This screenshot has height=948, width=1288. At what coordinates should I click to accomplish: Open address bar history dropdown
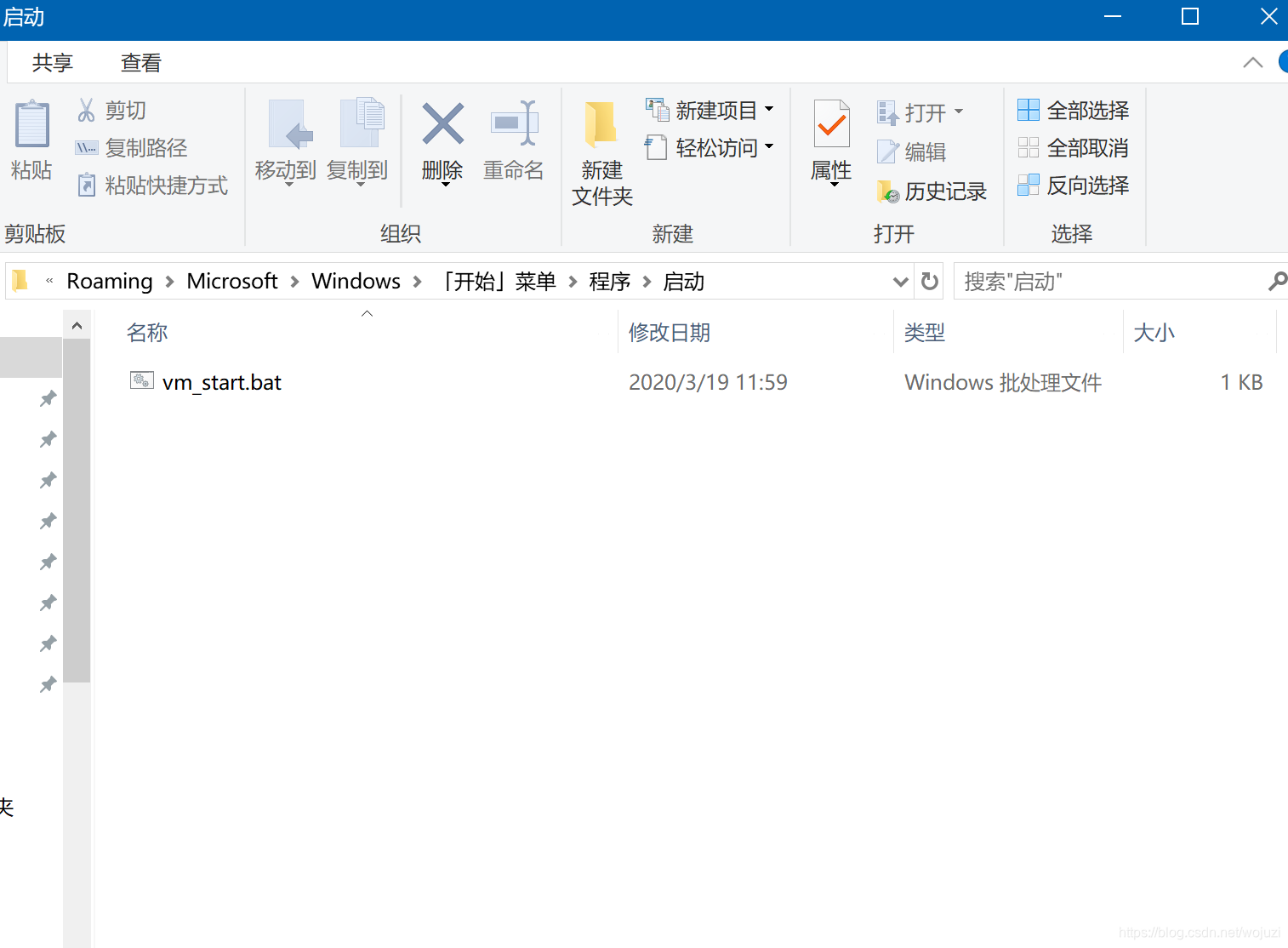901,282
